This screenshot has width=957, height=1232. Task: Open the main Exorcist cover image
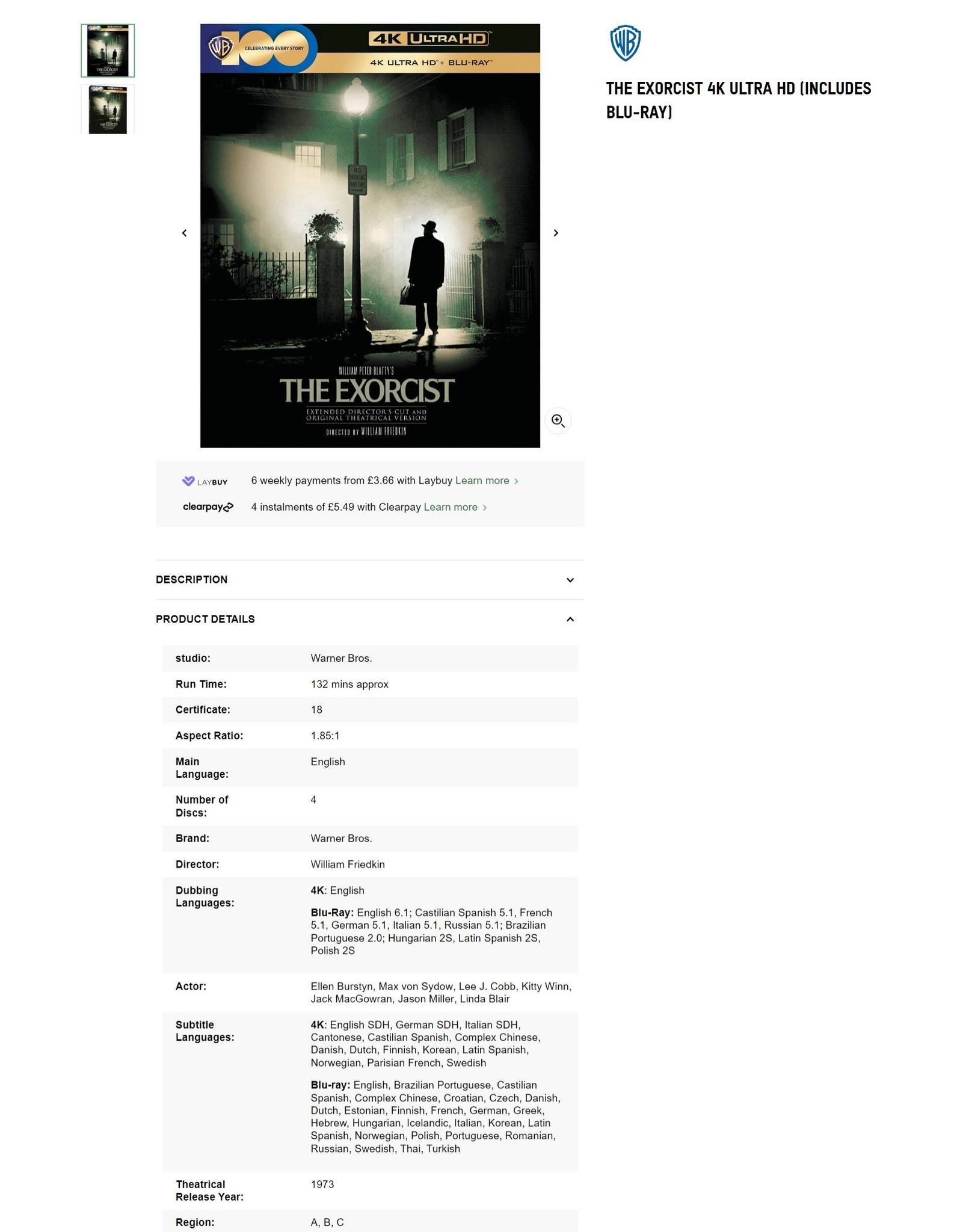click(370, 236)
